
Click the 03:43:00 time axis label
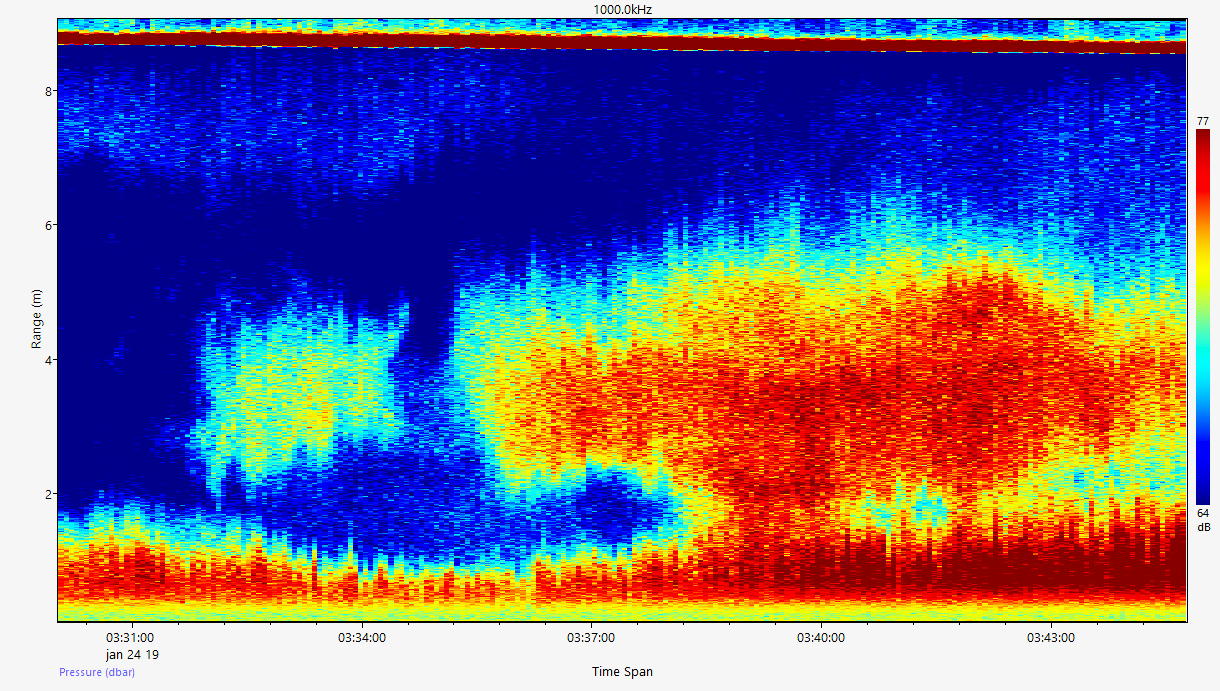pos(1051,638)
